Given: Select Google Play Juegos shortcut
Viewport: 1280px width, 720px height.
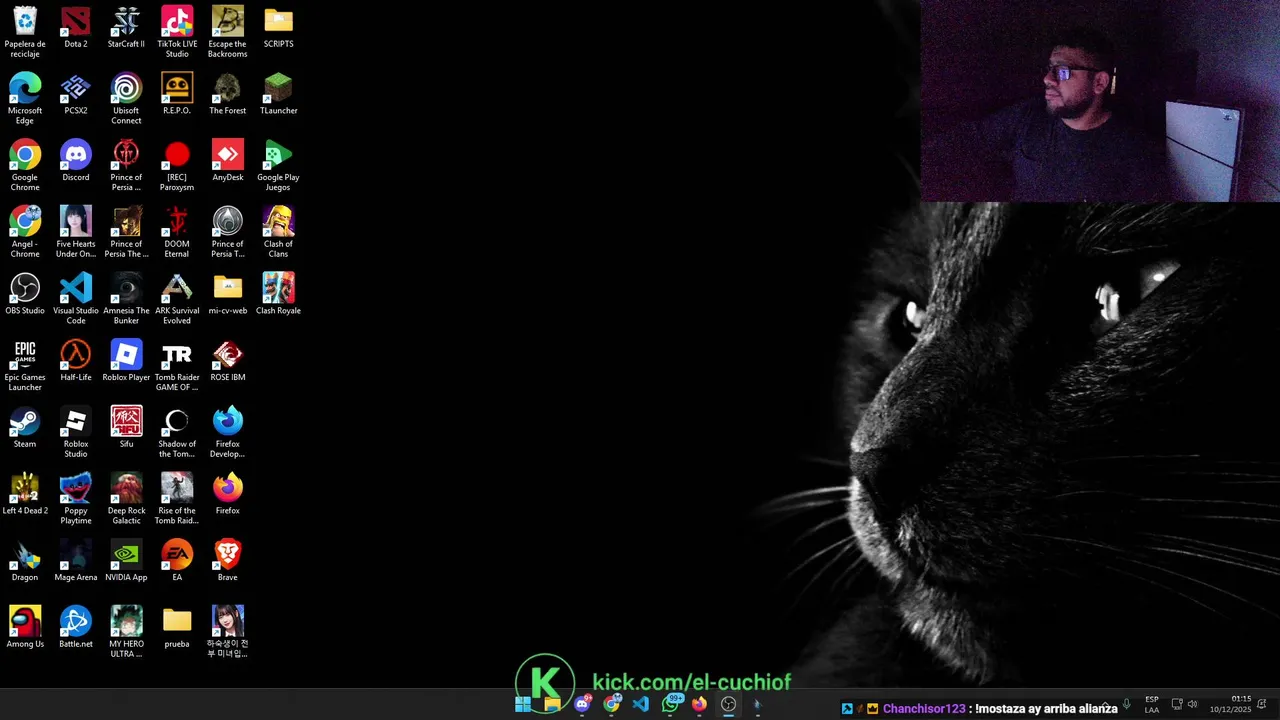Looking at the screenshot, I should [278, 166].
